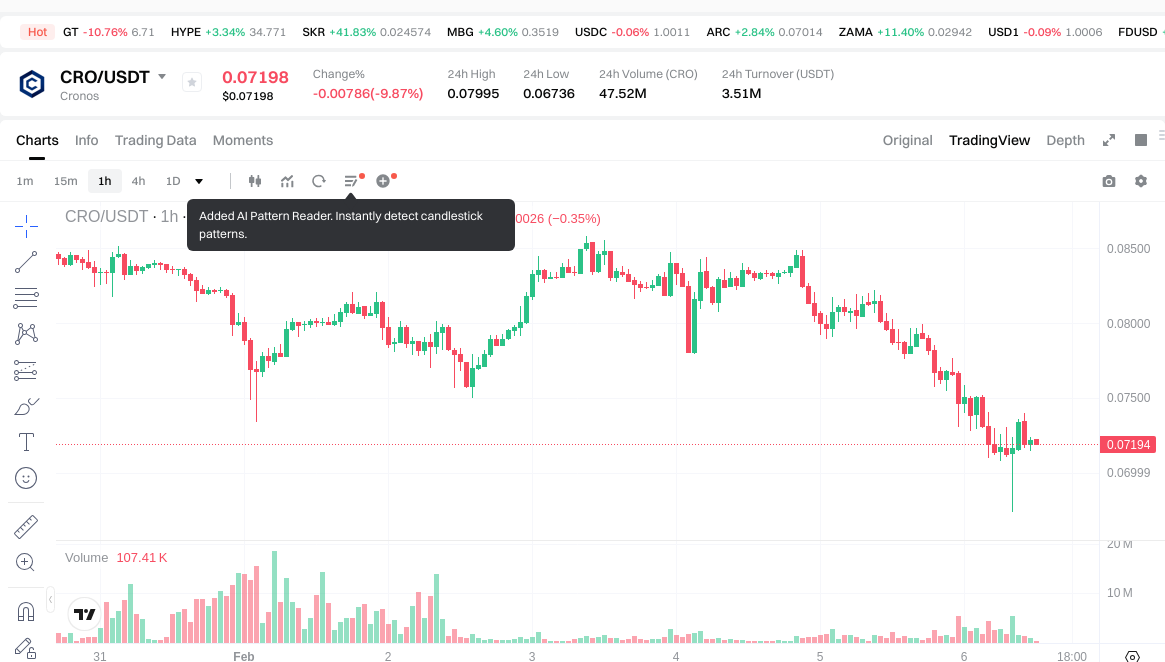Expand chart to fullscreen

click(x=1108, y=140)
